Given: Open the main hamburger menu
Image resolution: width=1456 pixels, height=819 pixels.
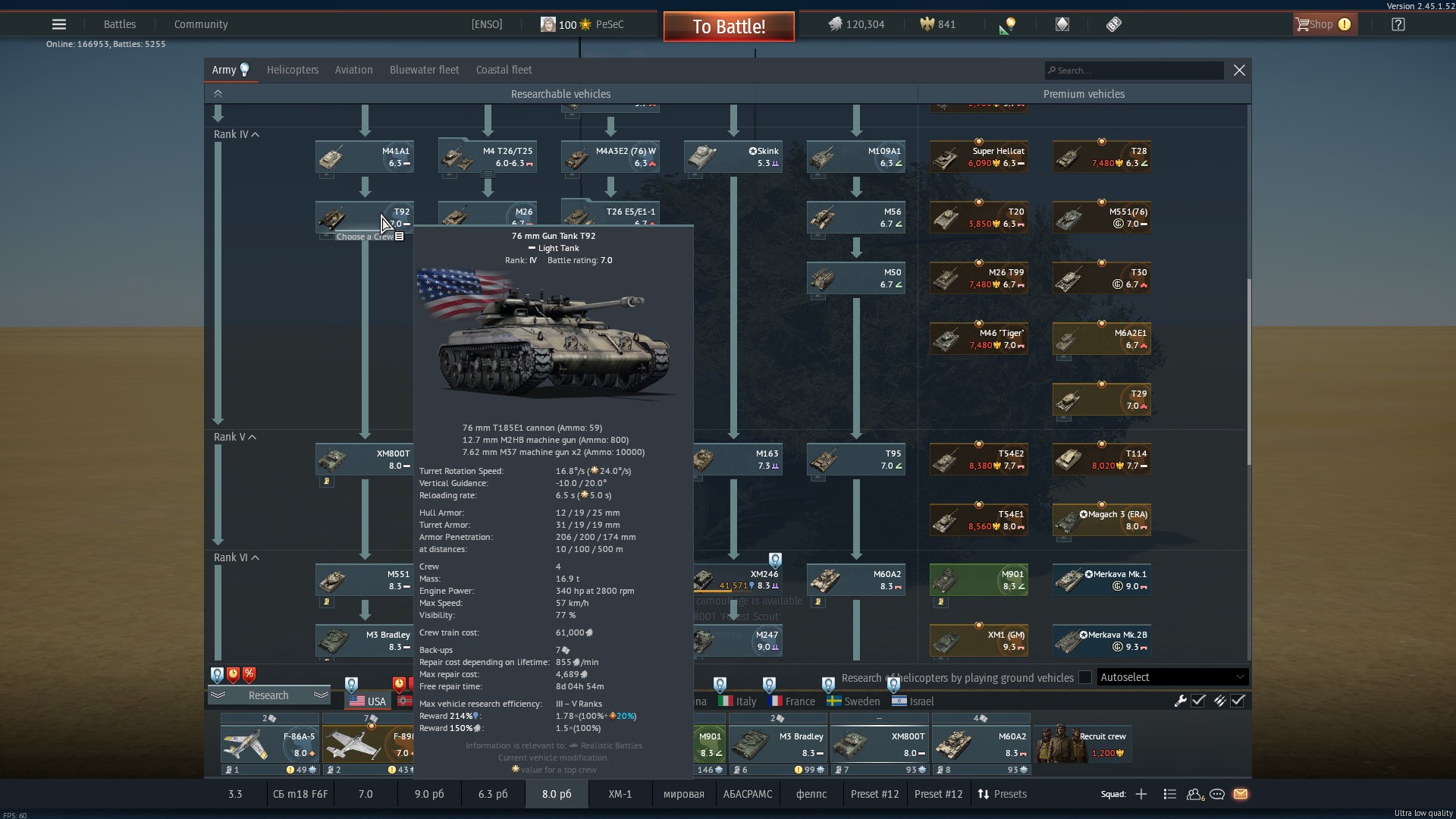Looking at the screenshot, I should pyautogui.click(x=59, y=24).
